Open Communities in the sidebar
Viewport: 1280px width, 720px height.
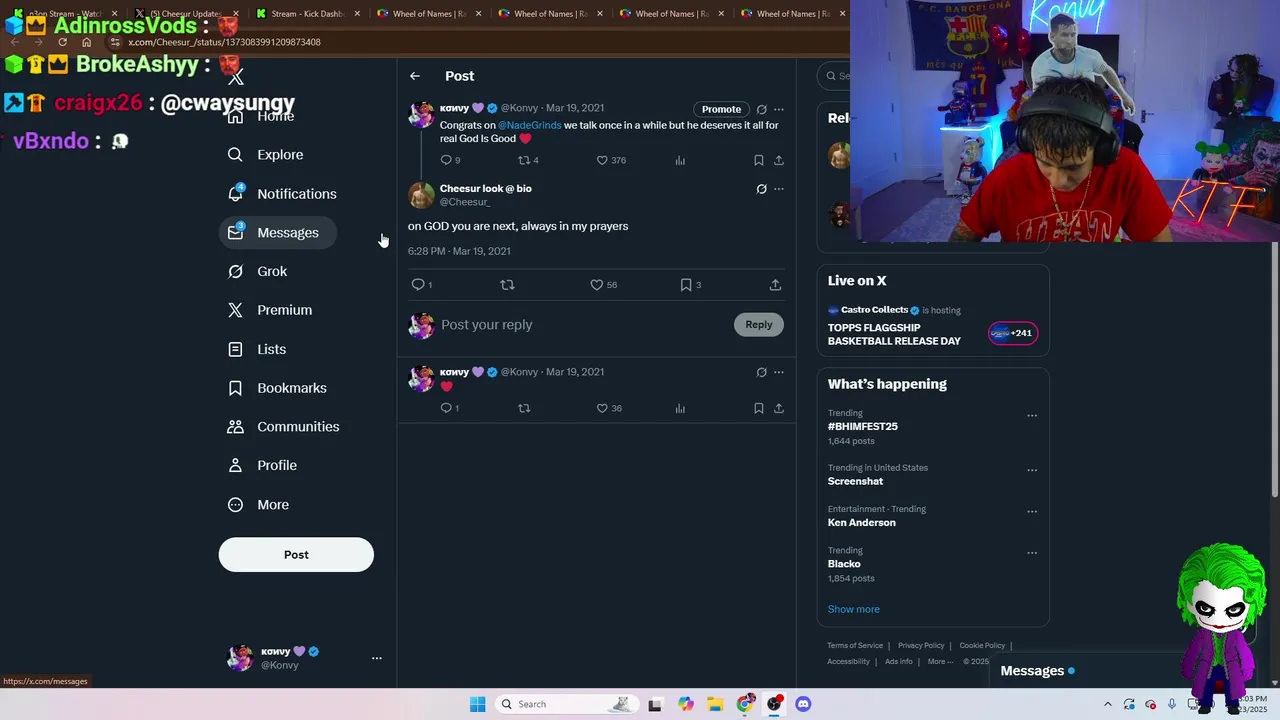point(284,427)
